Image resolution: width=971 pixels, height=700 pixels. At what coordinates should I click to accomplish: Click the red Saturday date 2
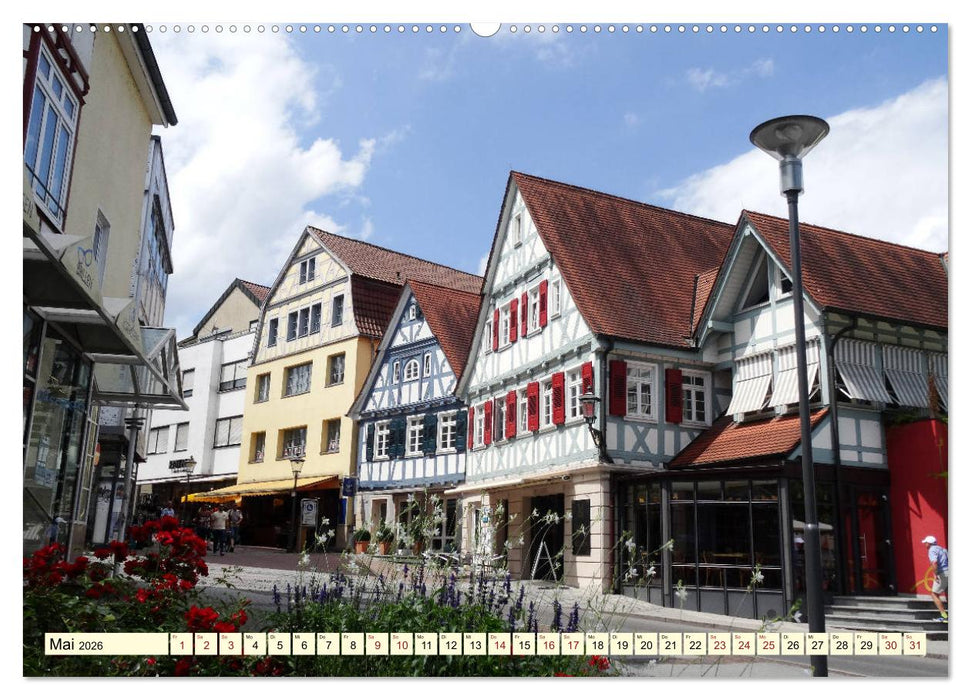205,645
